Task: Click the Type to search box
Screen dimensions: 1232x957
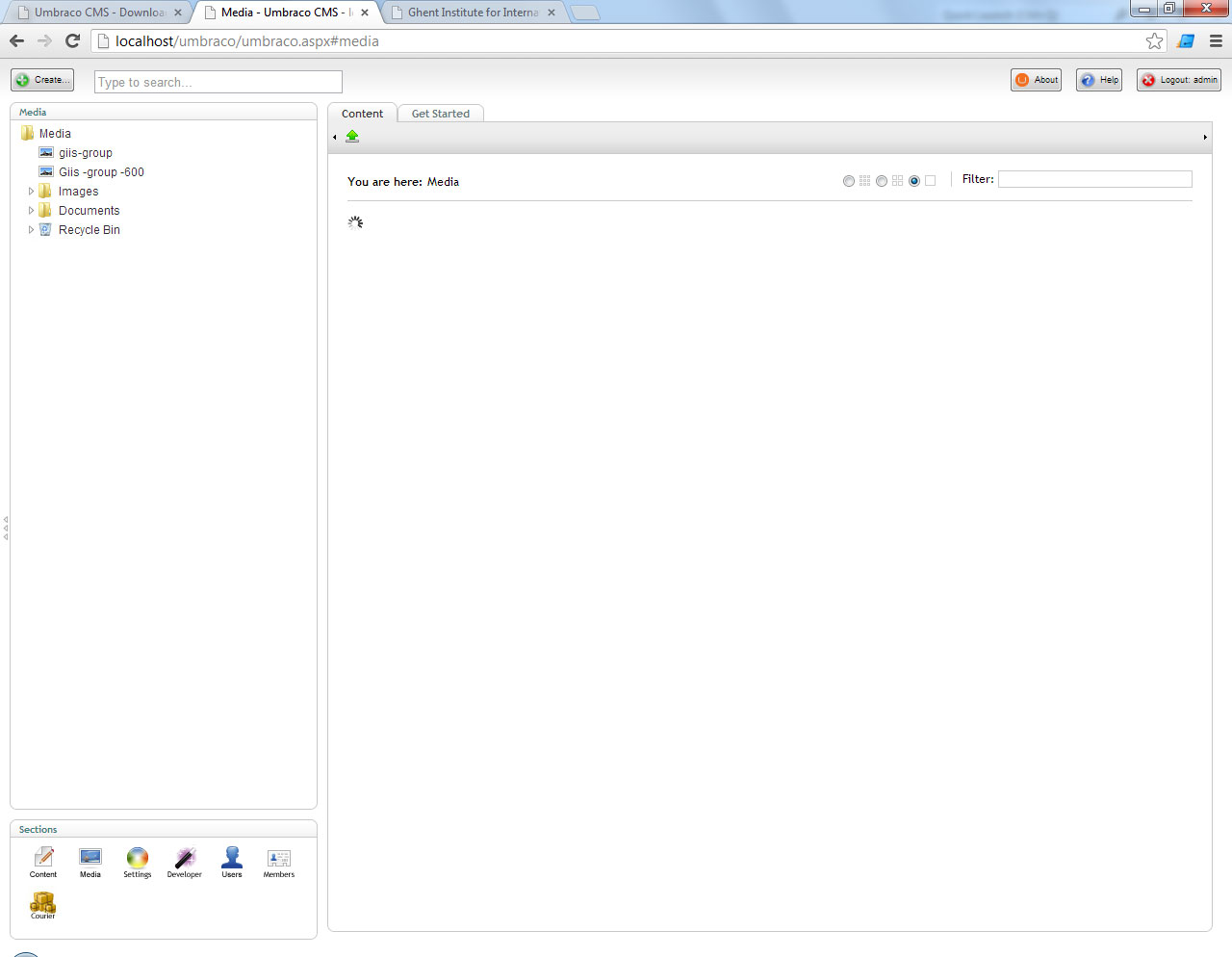Action: [218, 82]
